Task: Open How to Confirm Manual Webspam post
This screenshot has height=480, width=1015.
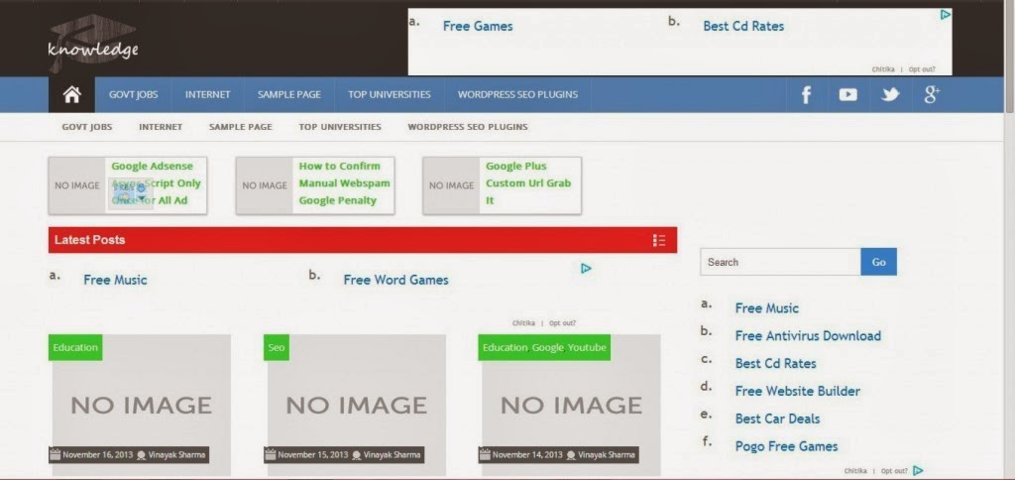Action: point(344,183)
